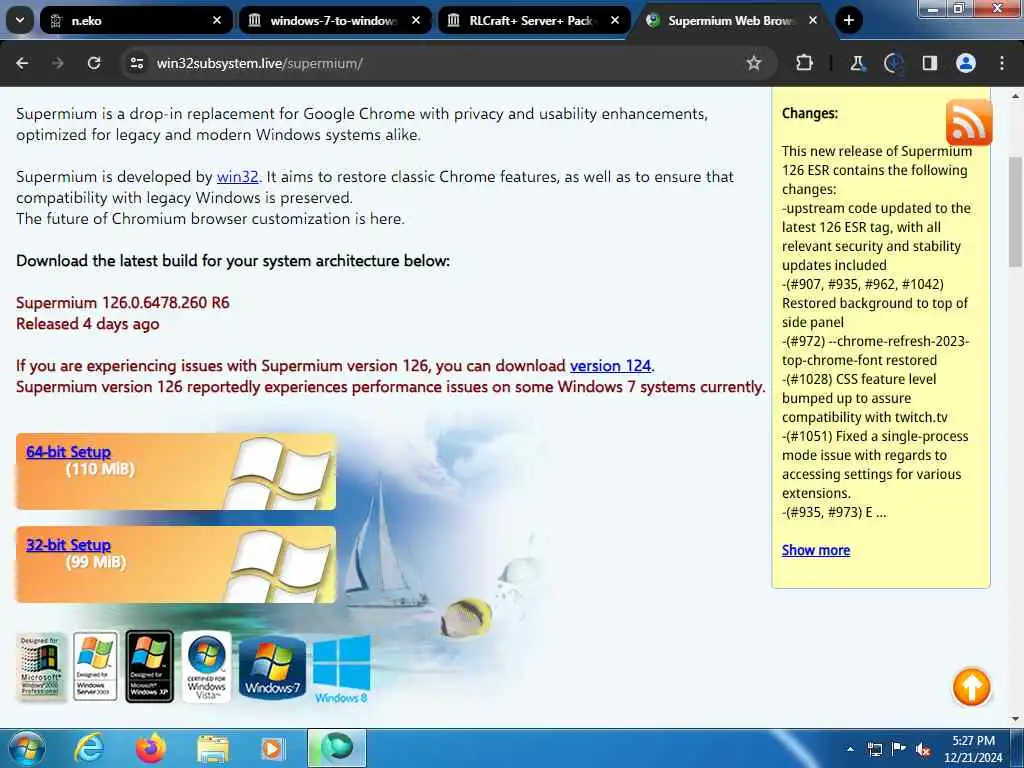1024x768 pixels.
Task: Open the network tray icon
Action: click(x=874, y=749)
